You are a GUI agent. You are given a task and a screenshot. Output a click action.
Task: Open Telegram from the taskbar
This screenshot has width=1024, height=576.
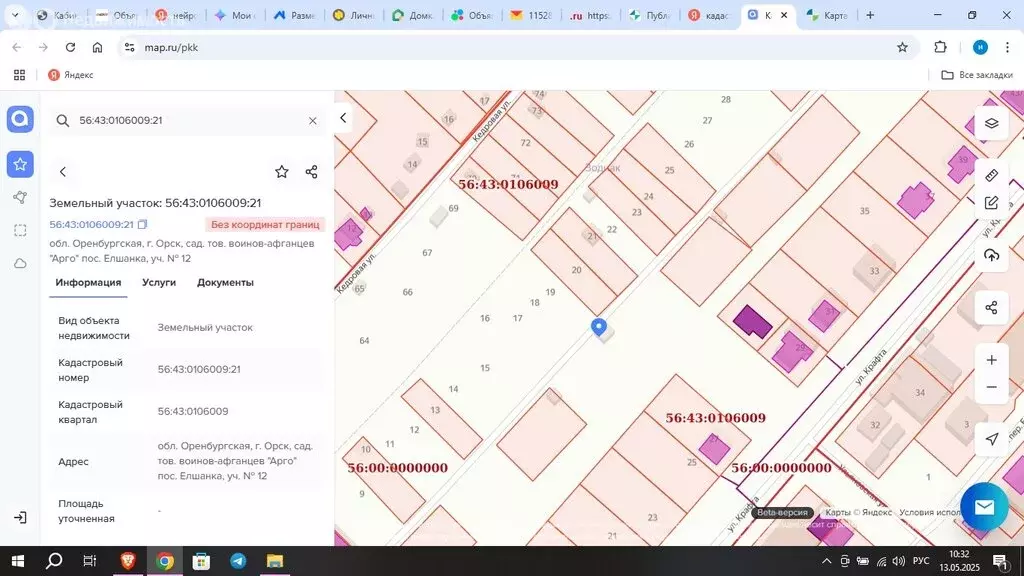point(238,561)
